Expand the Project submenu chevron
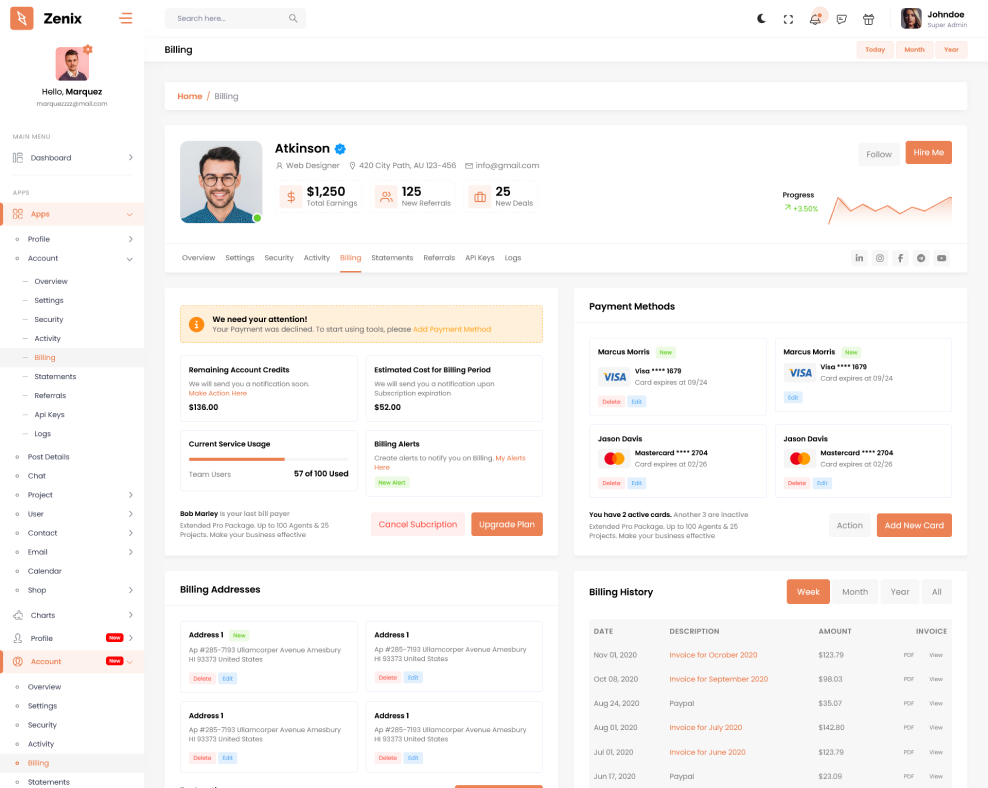 pyautogui.click(x=130, y=495)
